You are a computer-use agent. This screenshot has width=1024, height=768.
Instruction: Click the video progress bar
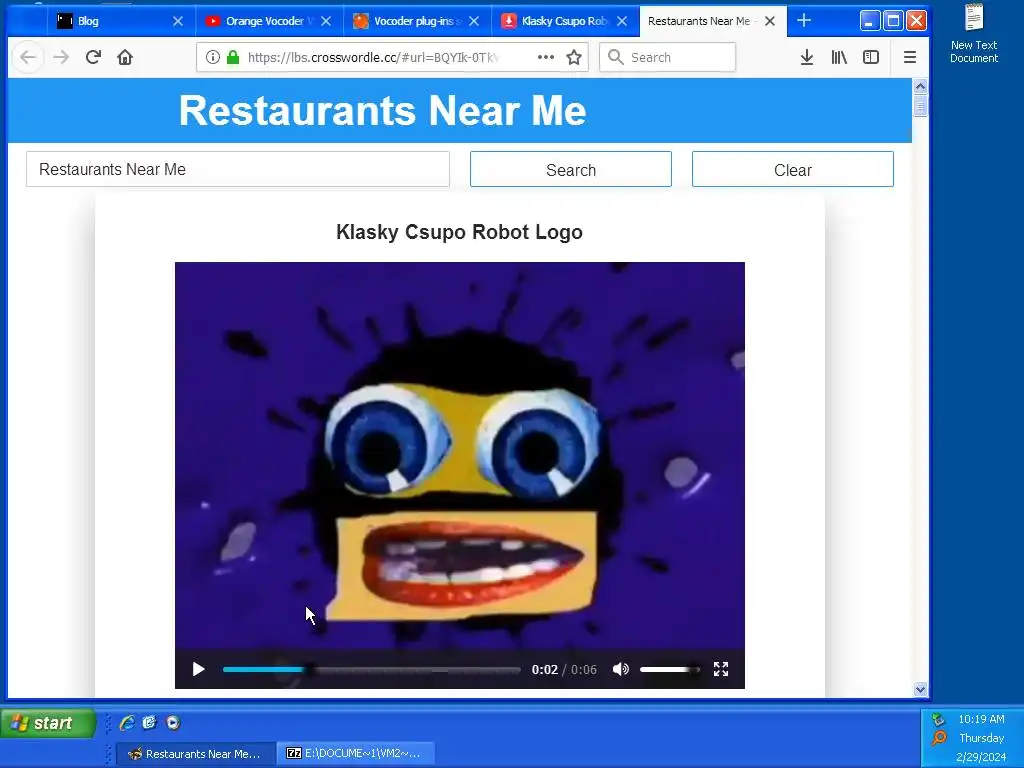click(x=372, y=669)
